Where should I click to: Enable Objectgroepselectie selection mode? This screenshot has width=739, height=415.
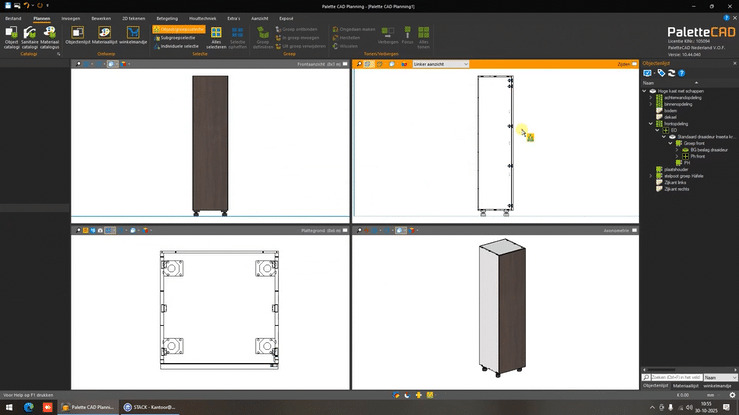pyautogui.click(x=179, y=30)
